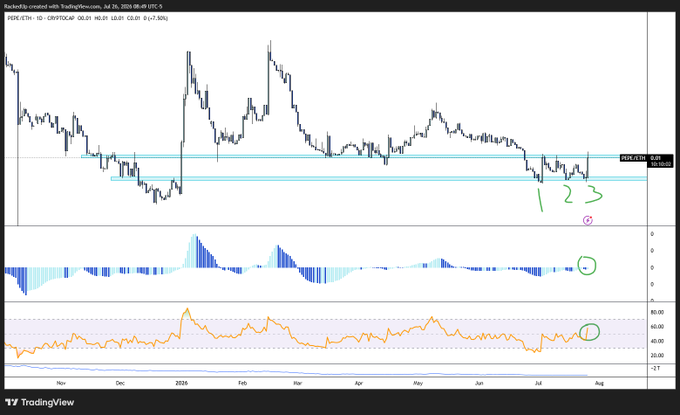680x415 pixels.
Task: Click the 80.00 RSI scale value
Action: (x=657, y=312)
